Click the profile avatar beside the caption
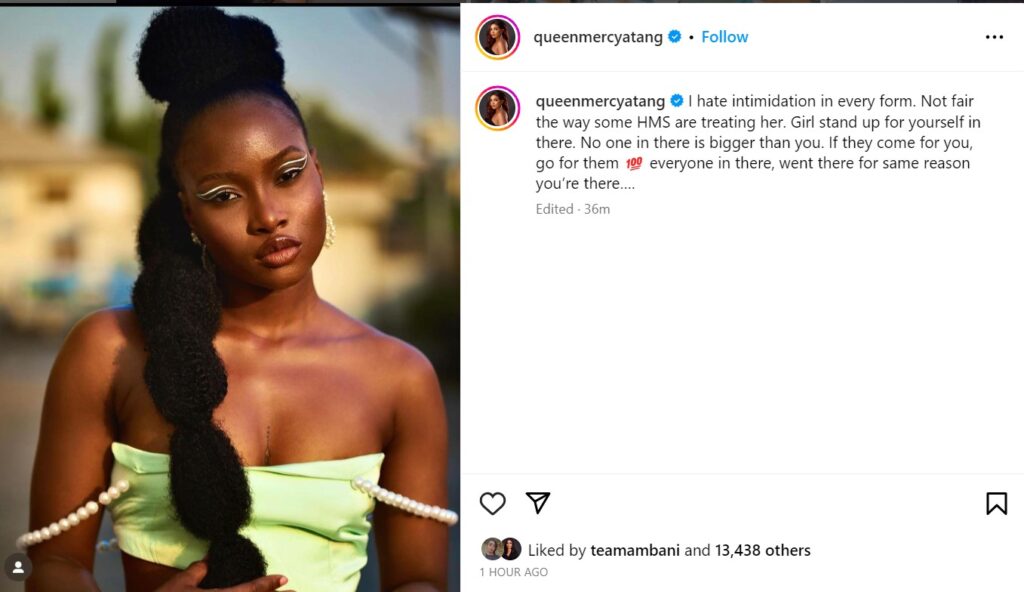The width and height of the screenshot is (1024, 592). (497, 109)
